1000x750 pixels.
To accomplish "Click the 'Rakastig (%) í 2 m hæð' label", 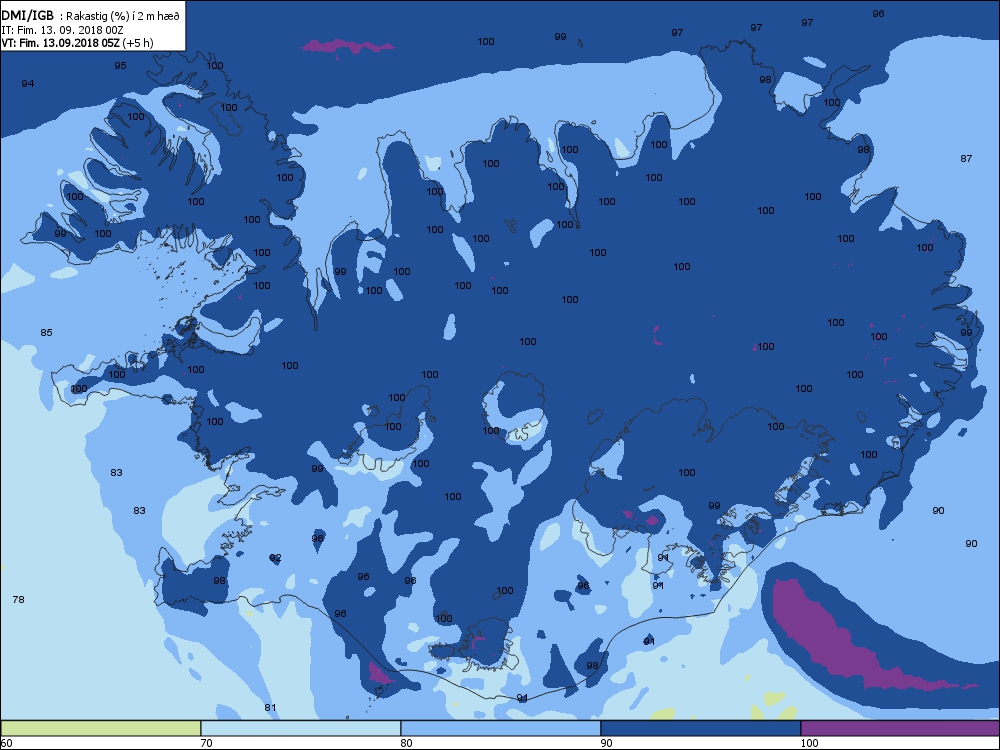I will point(123,17).
